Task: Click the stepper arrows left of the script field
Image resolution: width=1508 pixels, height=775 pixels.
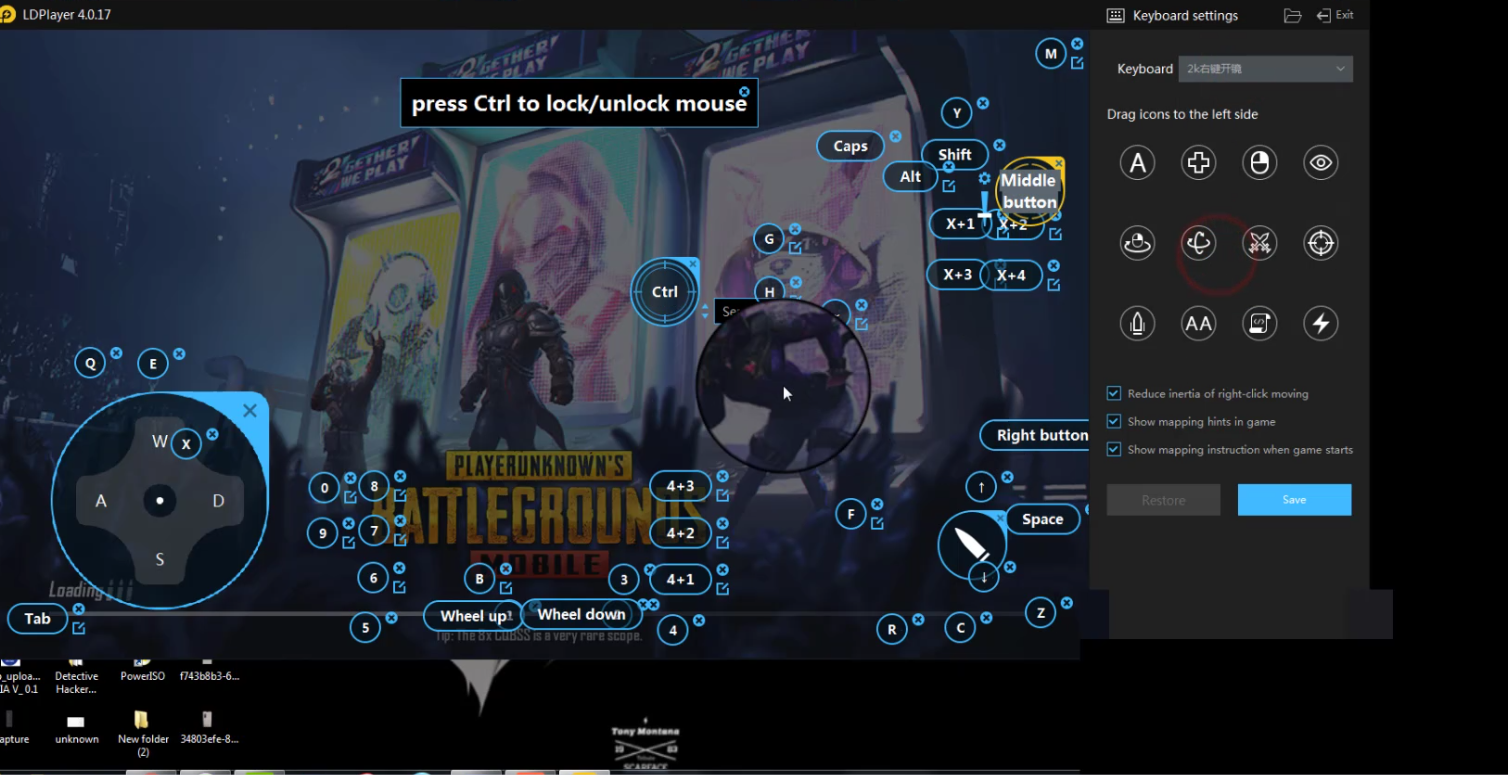Action: pyautogui.click(x=705, y=311)
